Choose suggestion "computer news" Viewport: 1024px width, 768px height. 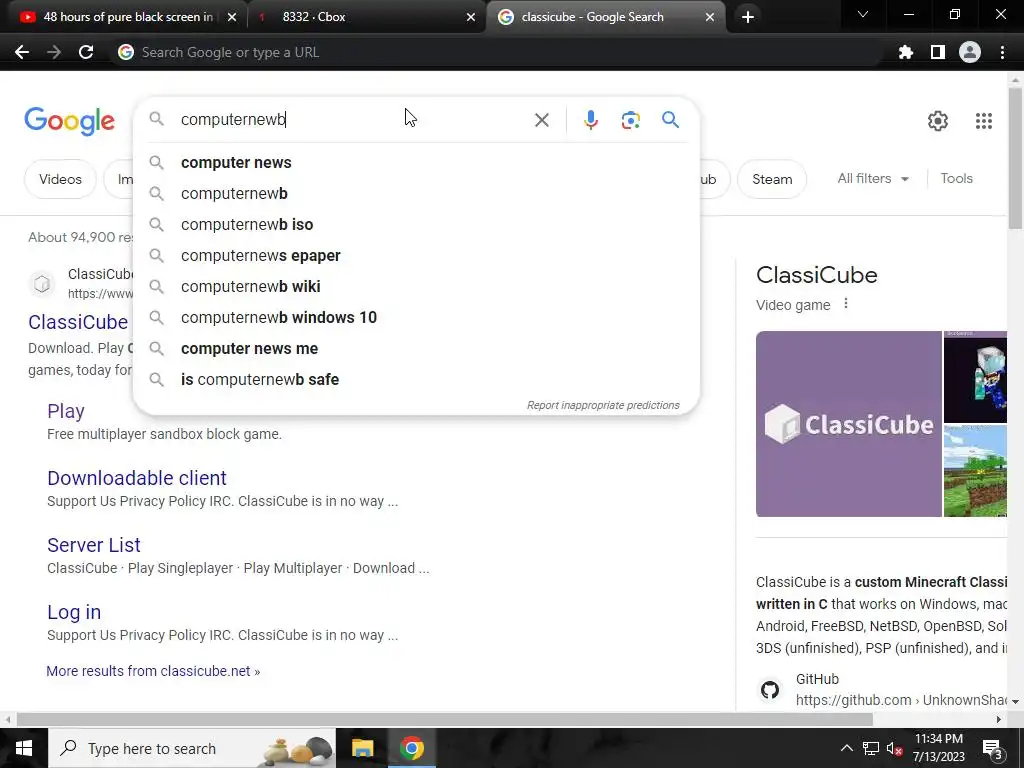(x=416, y=163)
